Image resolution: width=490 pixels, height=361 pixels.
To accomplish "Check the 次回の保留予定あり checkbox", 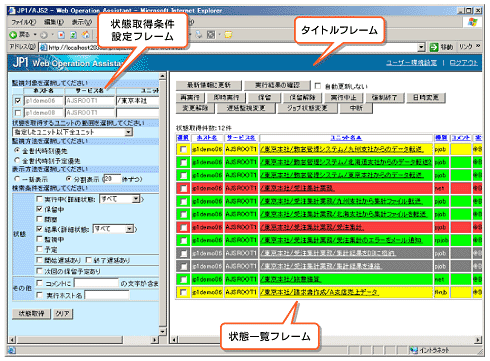I will coord(39,271).
